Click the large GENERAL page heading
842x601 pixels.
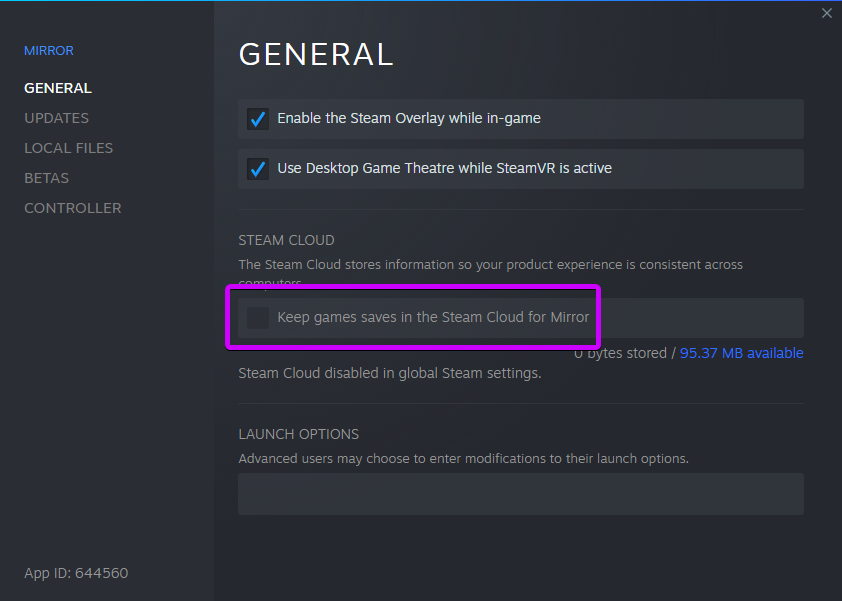pos(316,54)
